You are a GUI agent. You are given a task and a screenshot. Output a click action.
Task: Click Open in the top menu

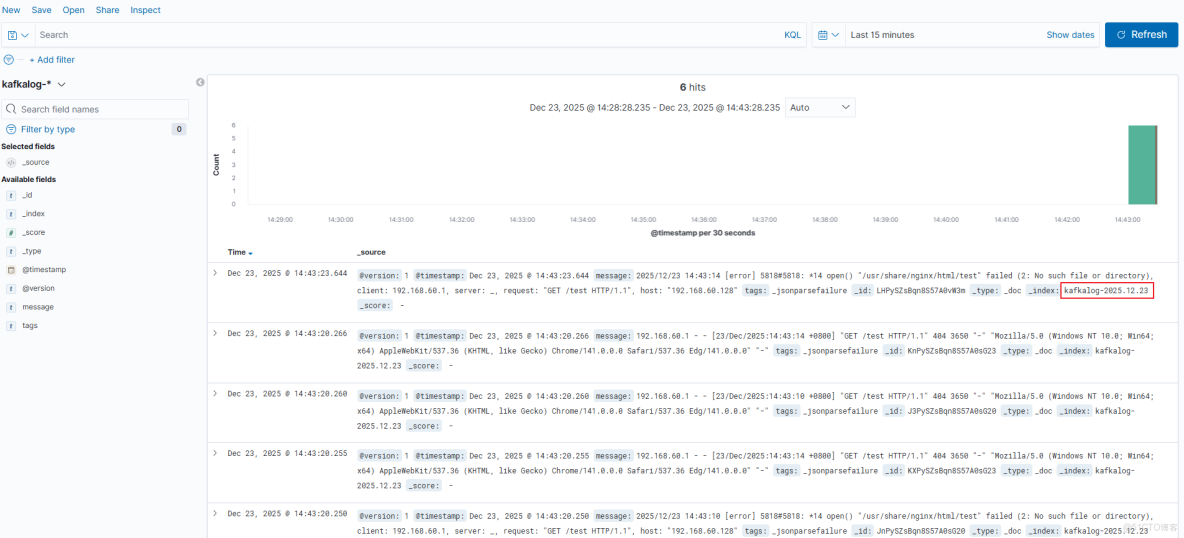[x=73, y=10]
